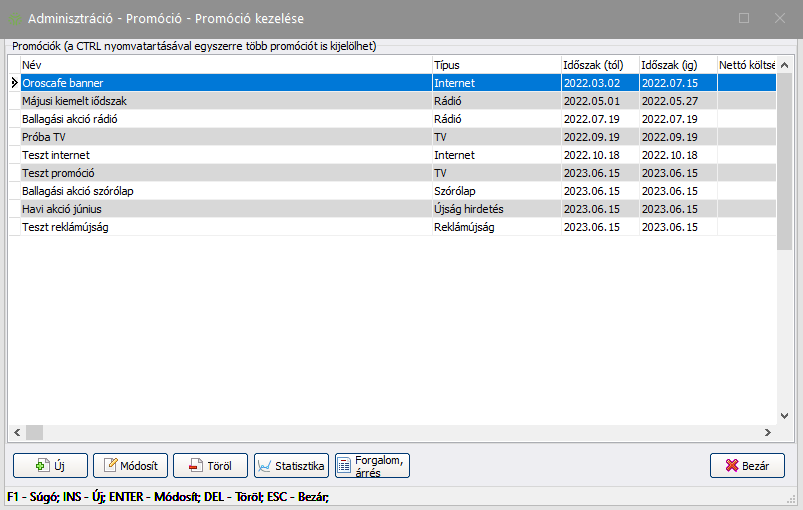Click the Új (new) promotion button
803x510 pixels.
coord(50,466)
